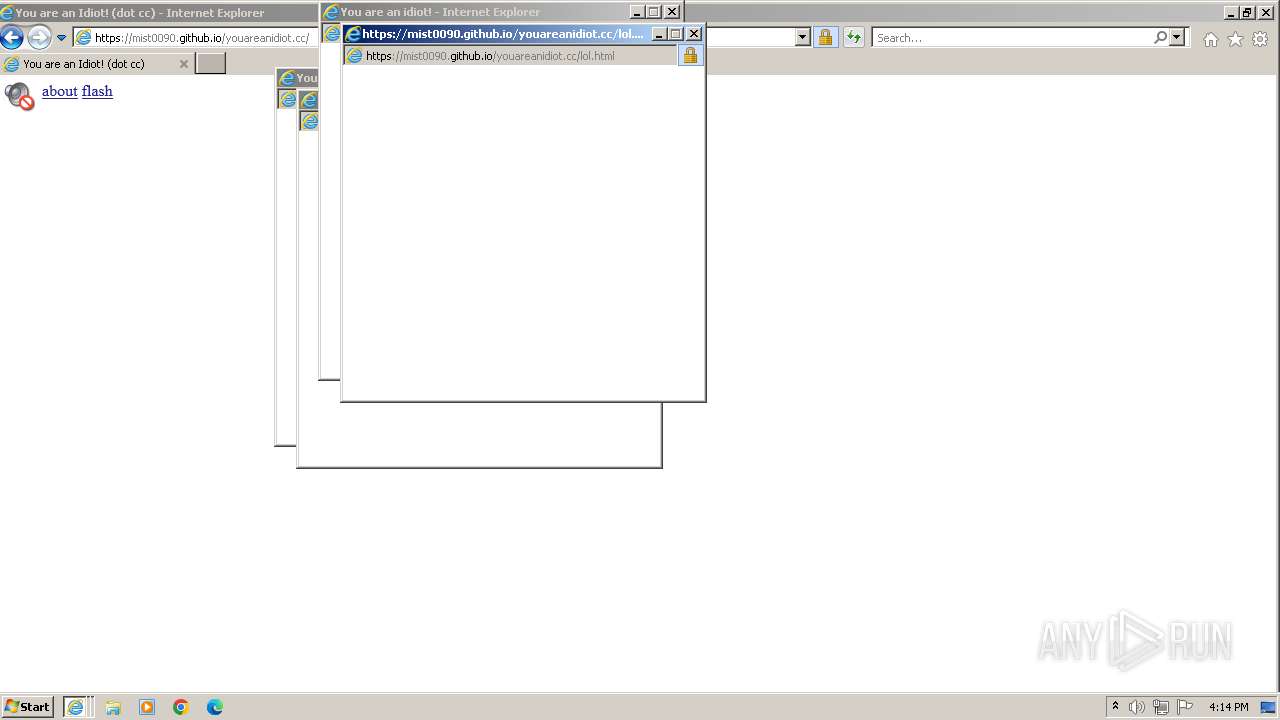The height and width of the screenshot is (720, 1280).
Task: Open recent pages dropdown beside Forward arrow
Action: (61, 38)
